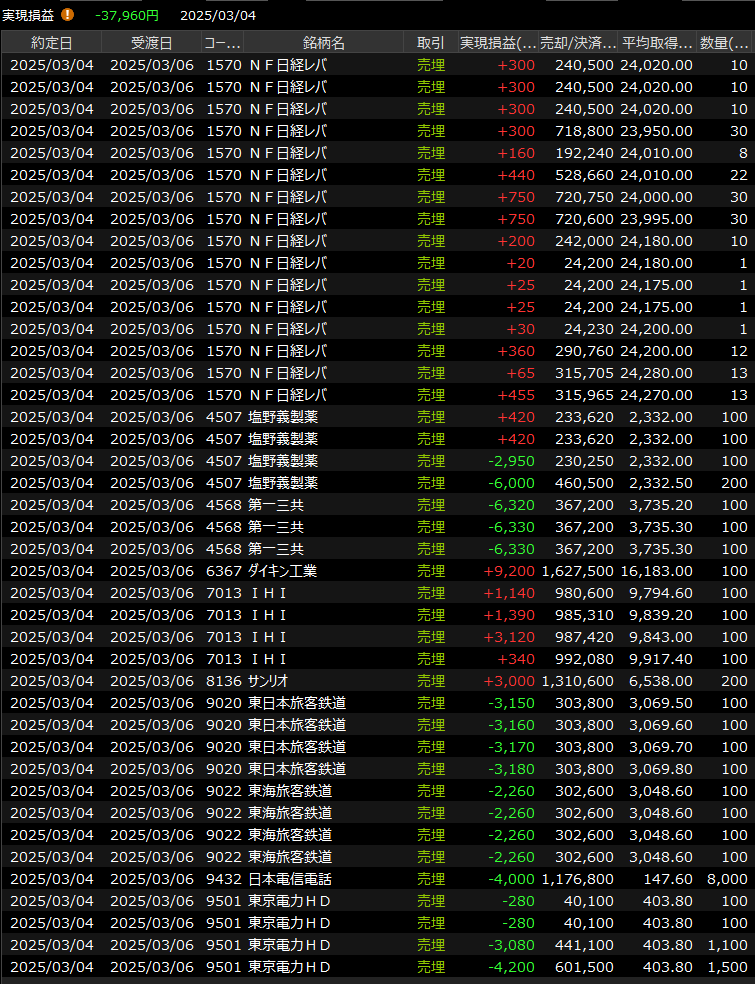Image resolution: width=755 pixels, height=984 pixels.
Task: Click the orange warning icon beside 実現損益
Action: pyautogui.click(x=67, y=15)
